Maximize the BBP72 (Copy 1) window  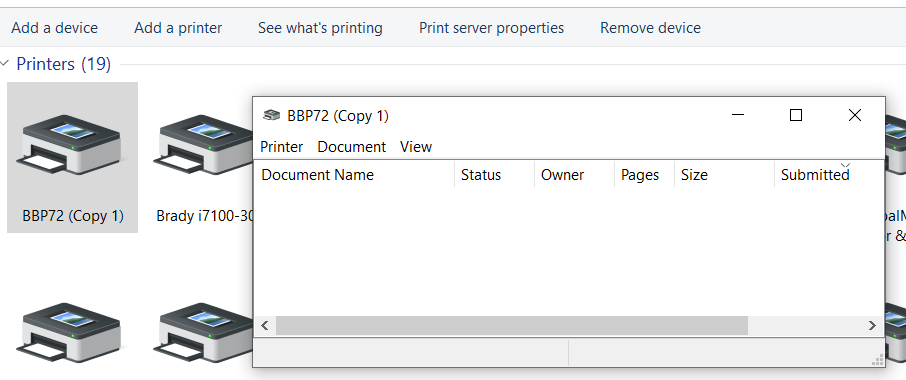[796, 115]
